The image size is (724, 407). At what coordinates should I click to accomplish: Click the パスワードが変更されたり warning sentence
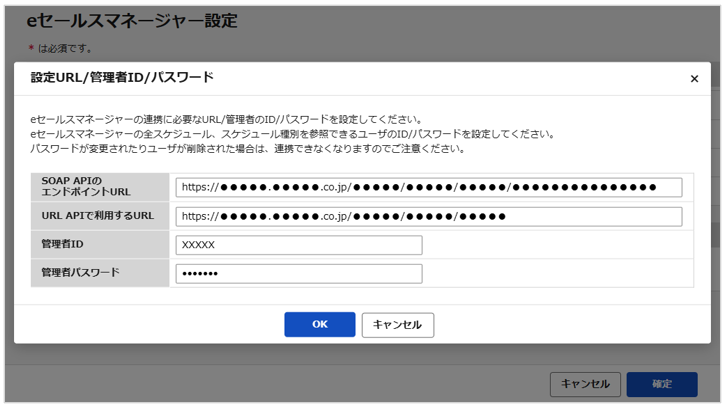click(x=248, y=149)
